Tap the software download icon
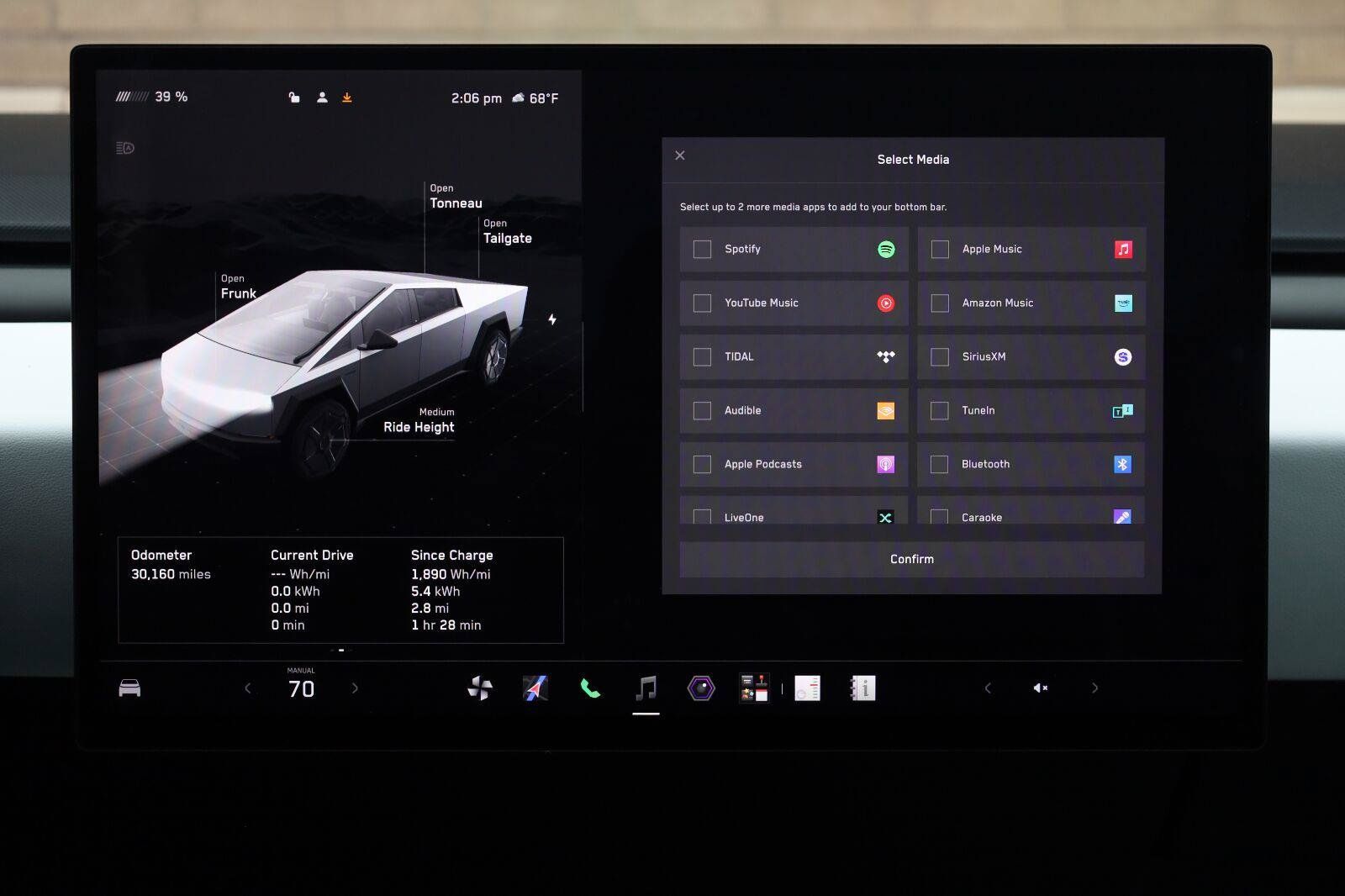 [347, 98]
